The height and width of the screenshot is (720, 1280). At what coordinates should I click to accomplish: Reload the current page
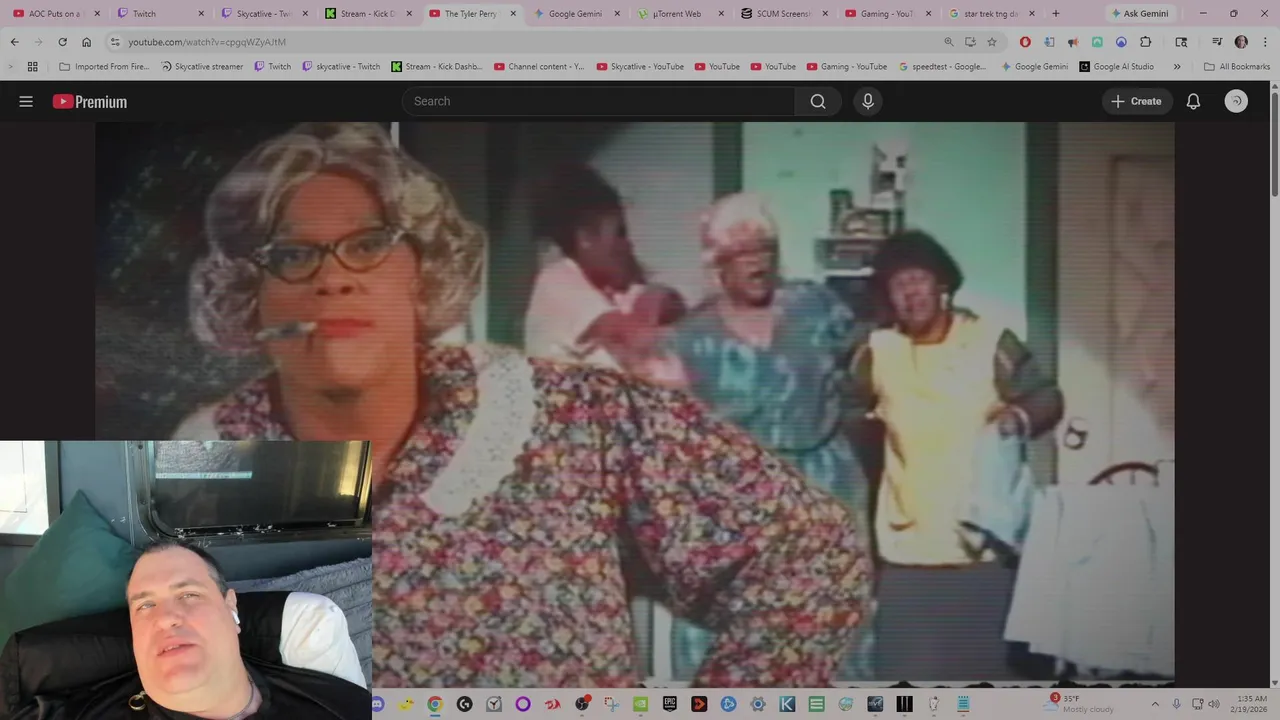coord(62,42)
